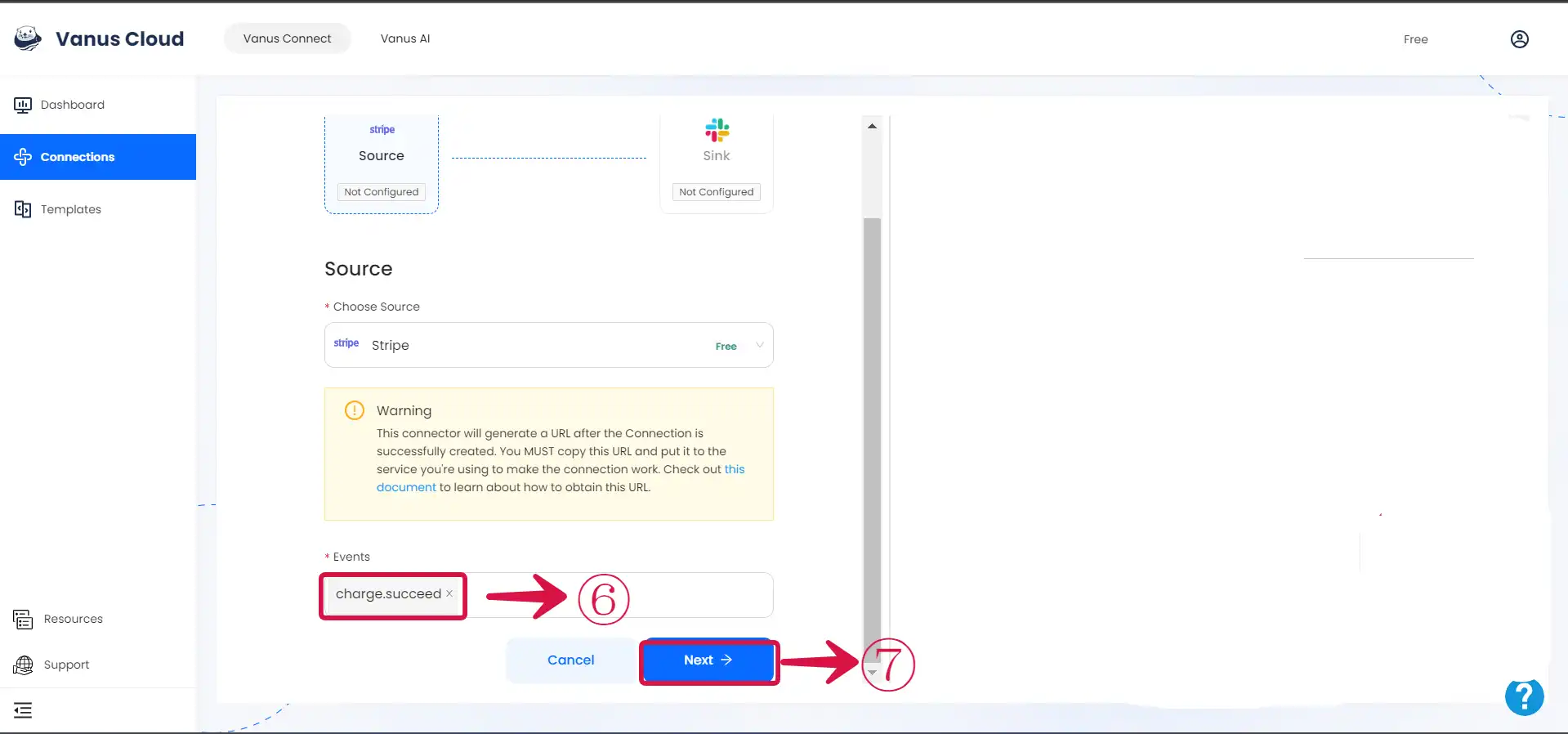
Task: Select the Source step card
Action: pyautogui.click(x=382, y=163)
